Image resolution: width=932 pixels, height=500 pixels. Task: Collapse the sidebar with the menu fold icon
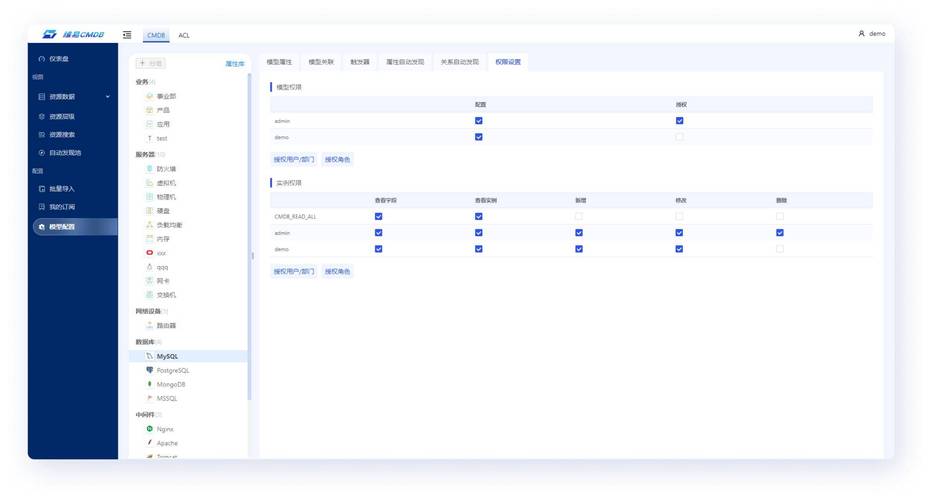[x=127, y=35]
